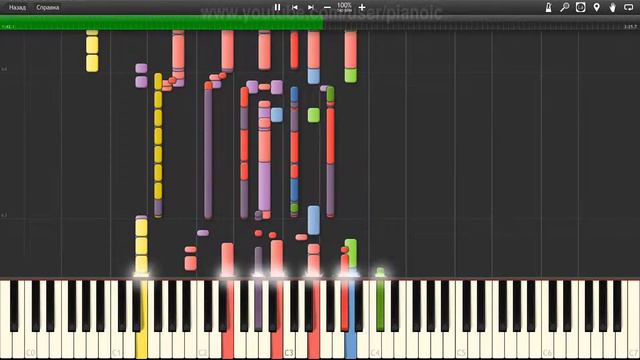Screen dimensions: 640x360
Task: Jump to unplayed part of progress bar
Action: [482, 23]
